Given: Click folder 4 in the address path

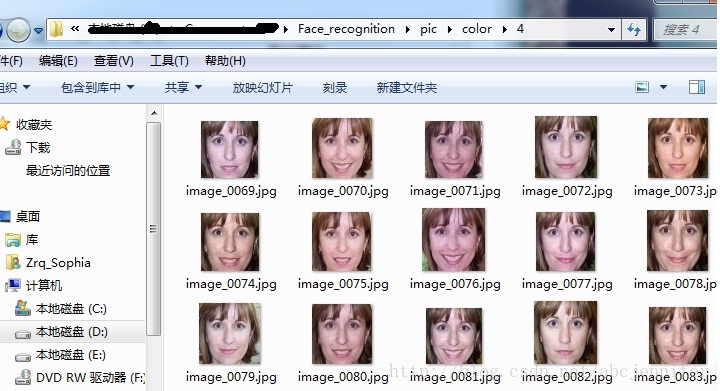Looking at the screenshot, I should (520, 29).
